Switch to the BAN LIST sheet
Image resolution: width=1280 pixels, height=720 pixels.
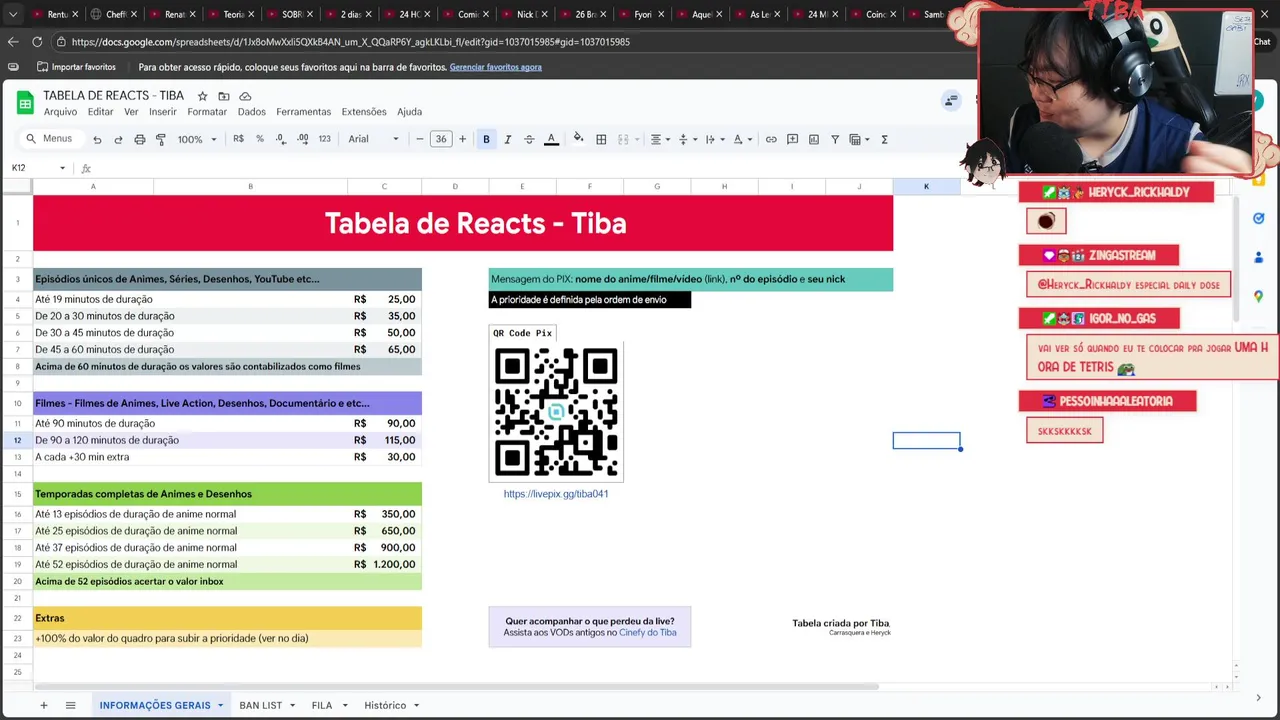[260, 706]
